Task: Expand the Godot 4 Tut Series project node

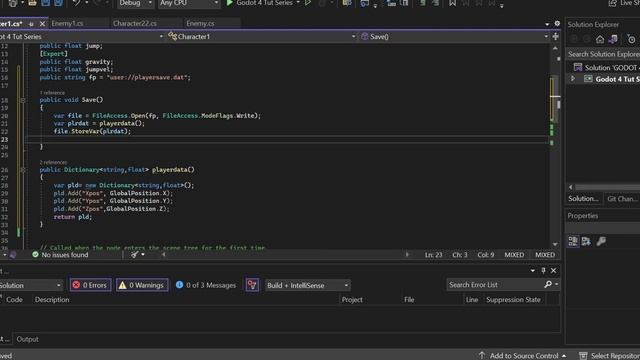Action: tap(573, 78)
